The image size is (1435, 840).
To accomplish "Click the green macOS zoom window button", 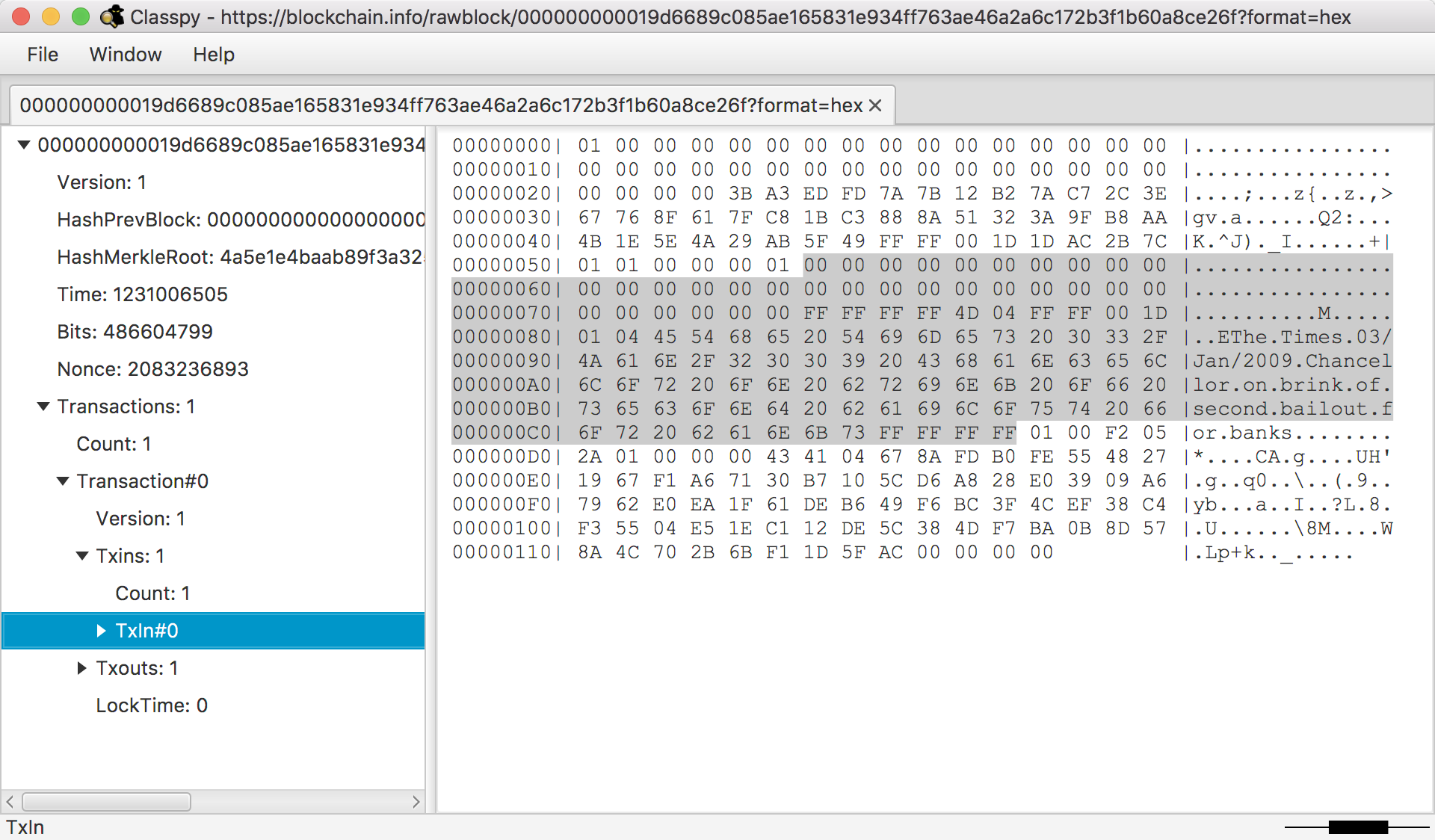I will tap(80, 16).
